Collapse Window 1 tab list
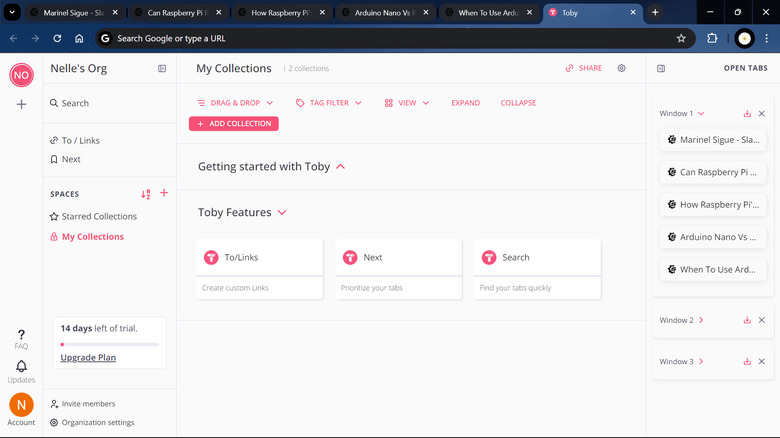780x438 pixels. point(701,114)
